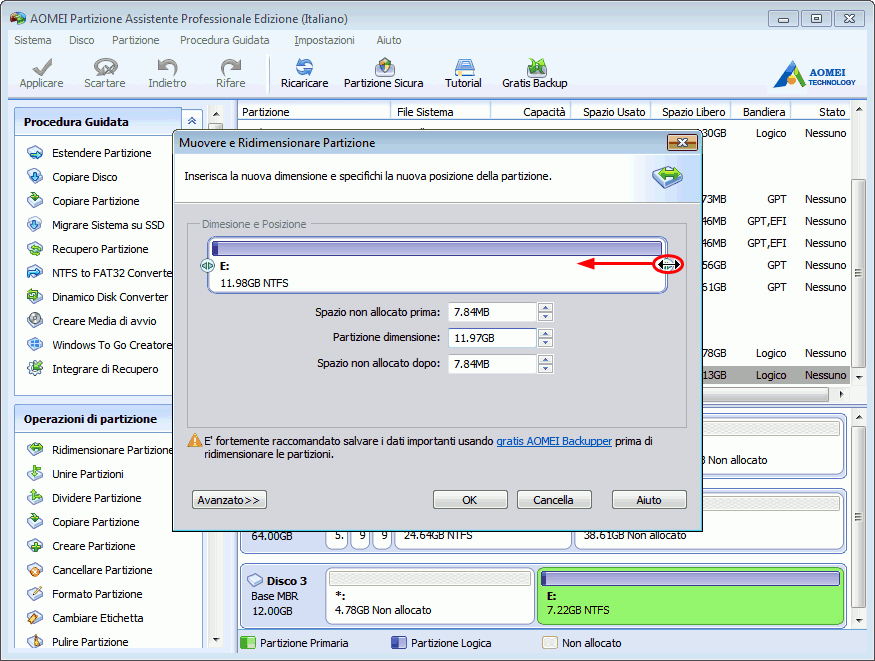Click Creare Partizione icon
Viewport: 875px width, 661px height.
coord(35,545)
